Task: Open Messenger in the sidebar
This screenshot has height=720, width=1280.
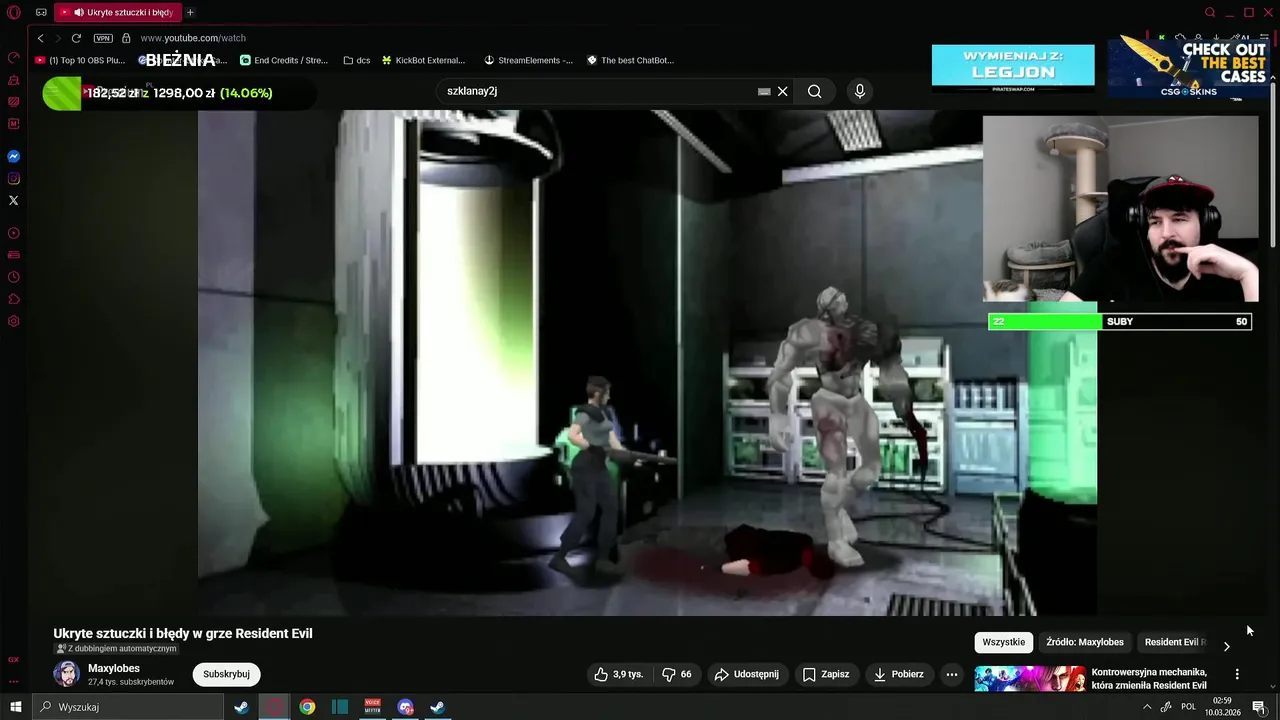Action: click(14, 157)
